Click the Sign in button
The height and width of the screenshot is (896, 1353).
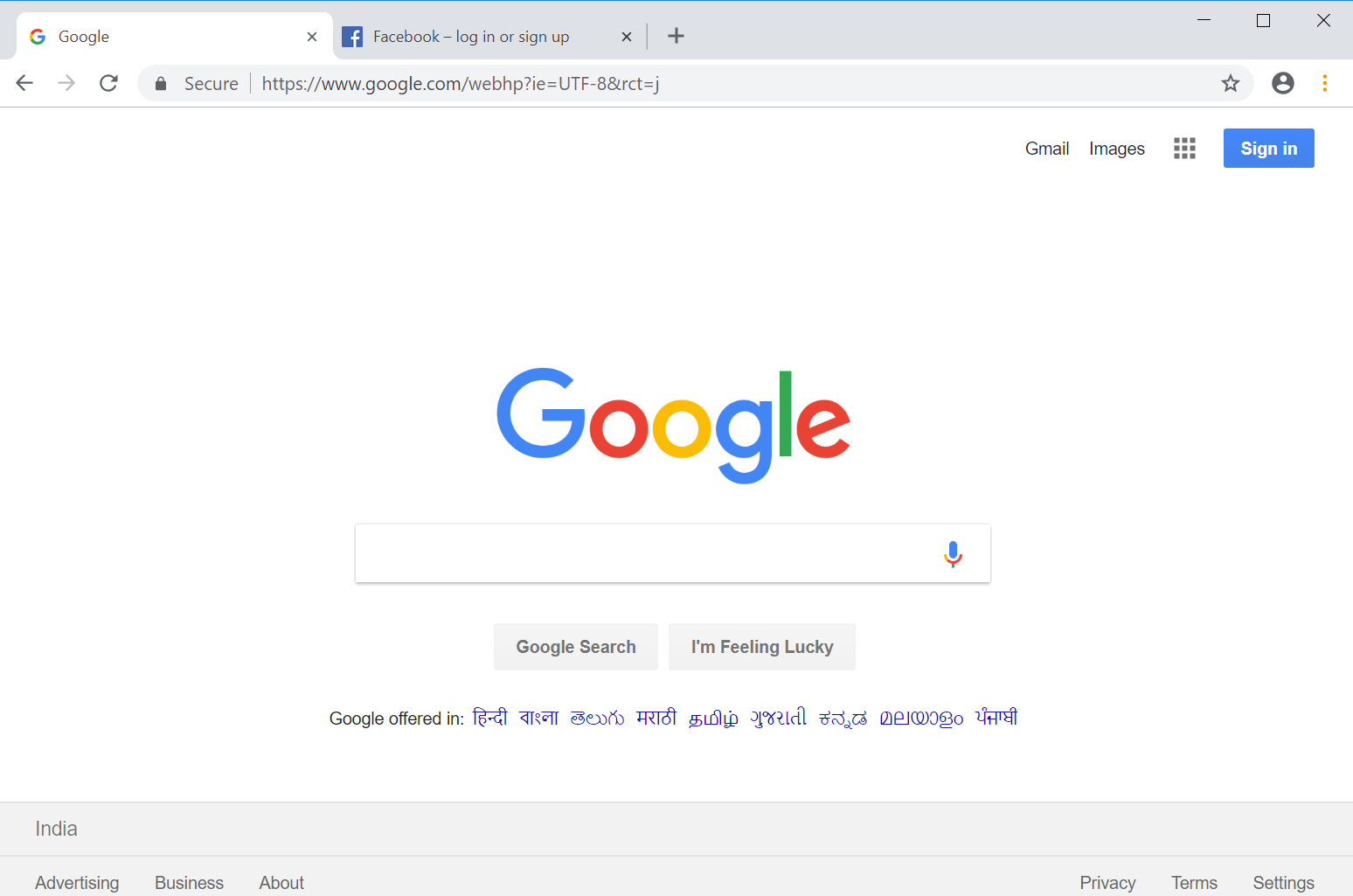(1269, 149)
